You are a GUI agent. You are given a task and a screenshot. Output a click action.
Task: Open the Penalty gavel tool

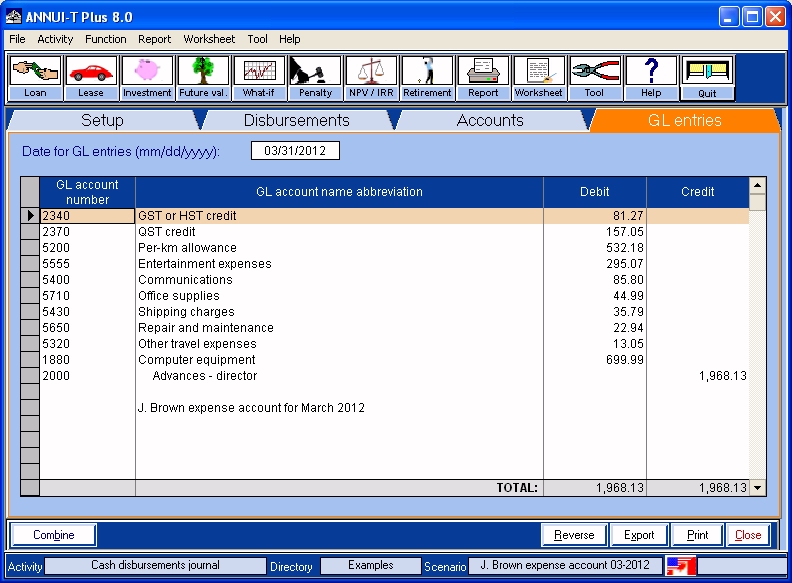(x=315, y=78)
